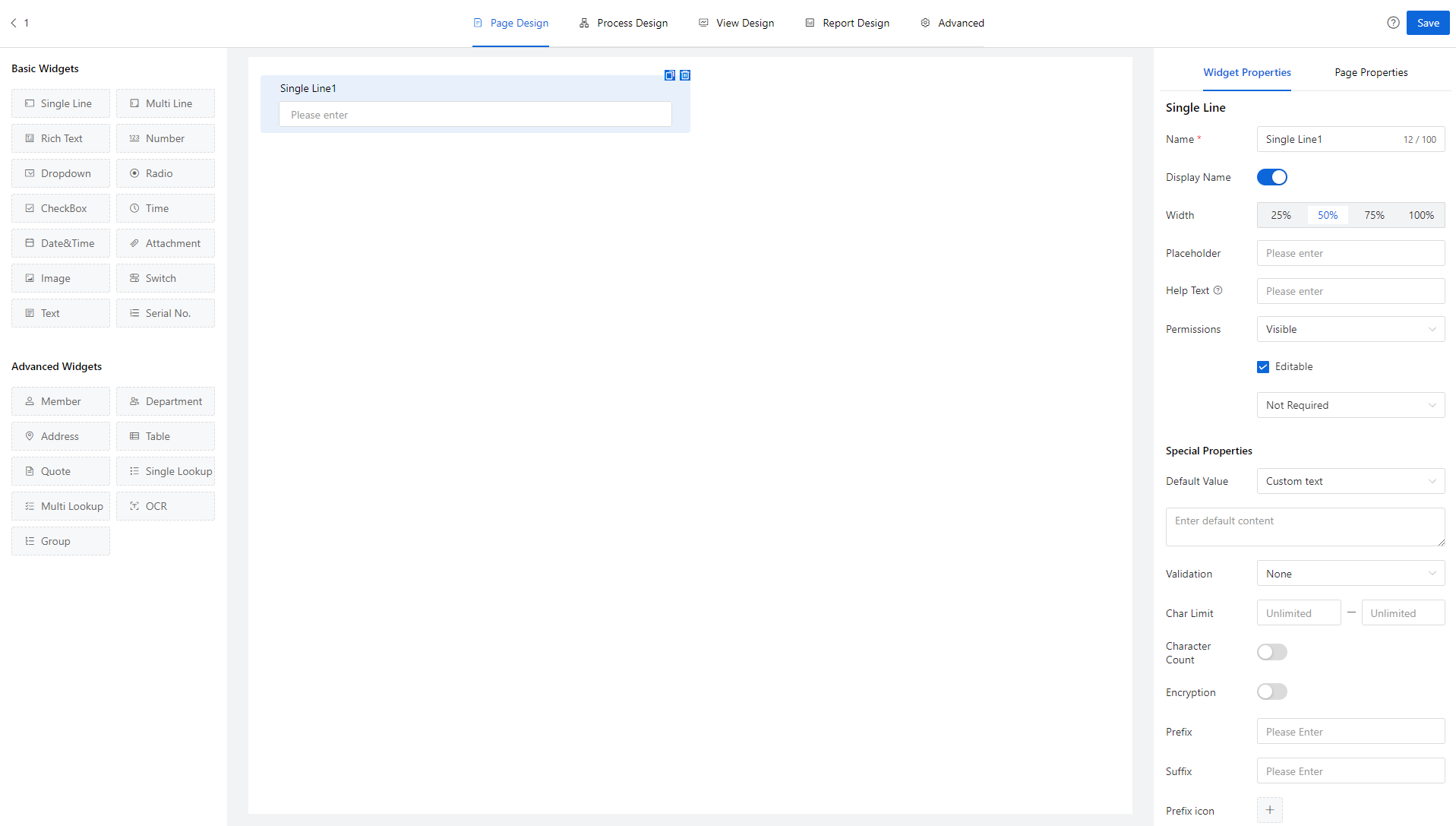The image size is (1456, 826).
Task: Click the Placeholder input field
Action: [x=1350, y=253]
